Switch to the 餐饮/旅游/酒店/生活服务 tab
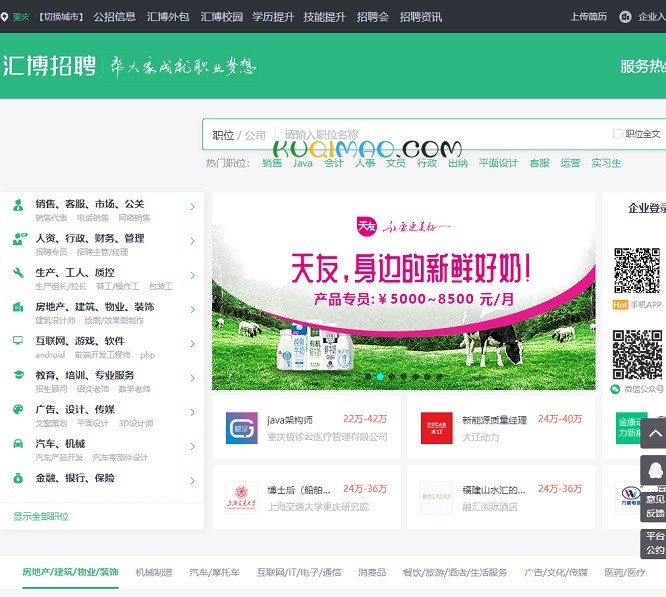666x597 pixels. [455, 572]
